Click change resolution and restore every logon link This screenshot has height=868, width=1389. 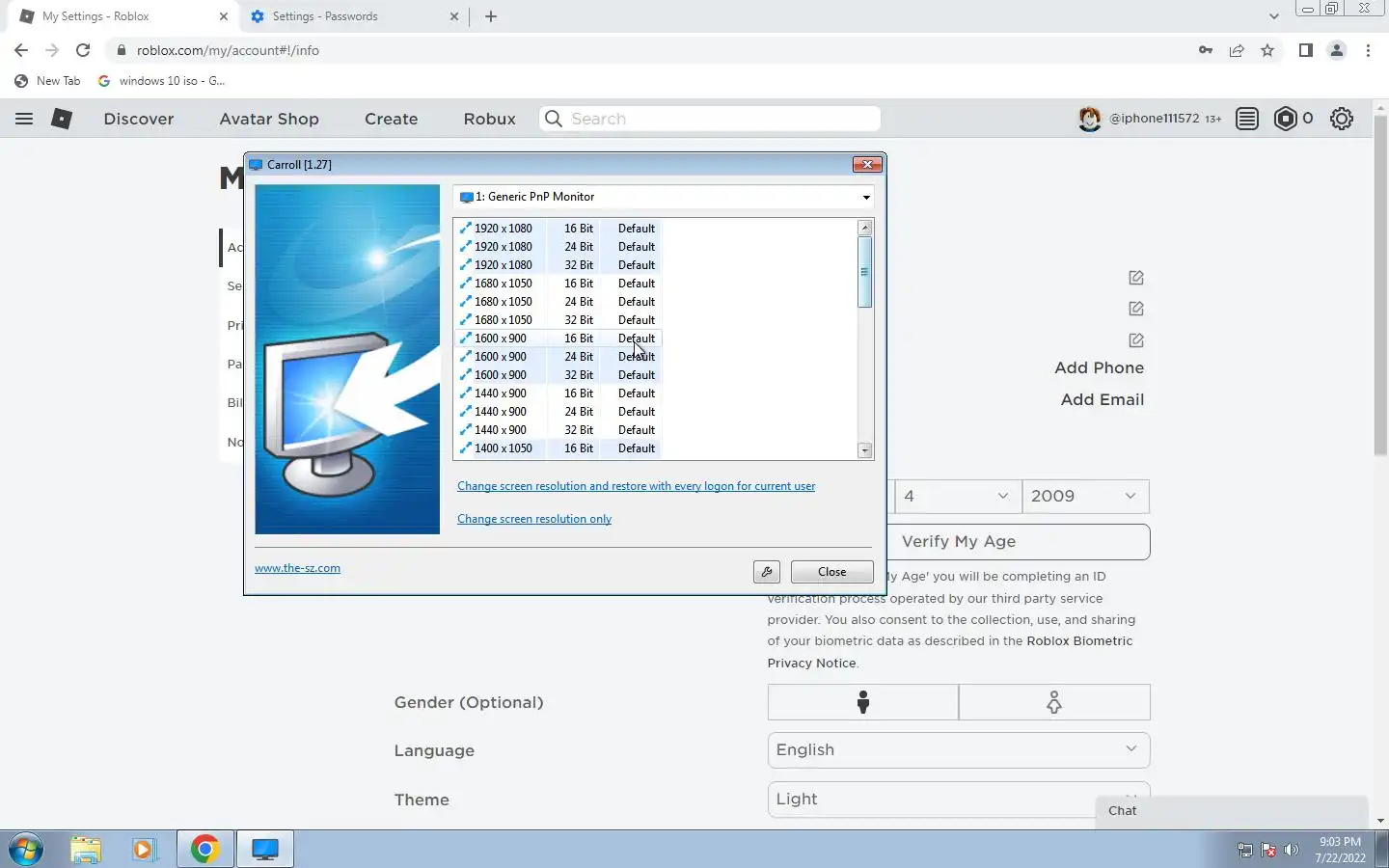637,486
